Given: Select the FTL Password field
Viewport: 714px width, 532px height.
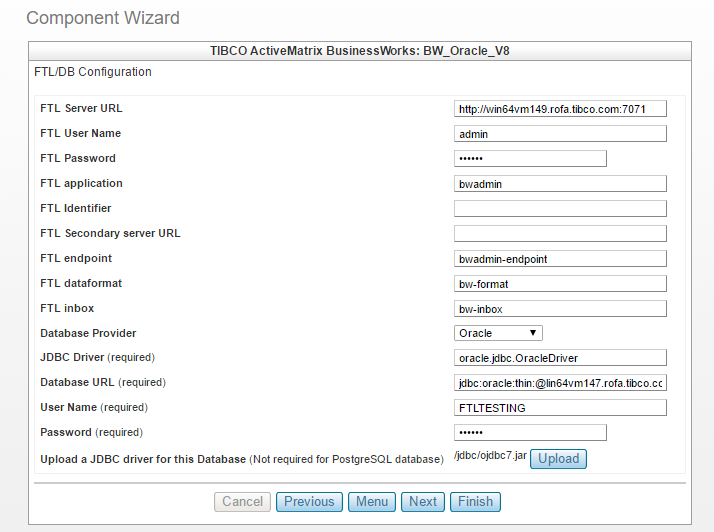Looking at the screenshot, I should pos(530,159).
